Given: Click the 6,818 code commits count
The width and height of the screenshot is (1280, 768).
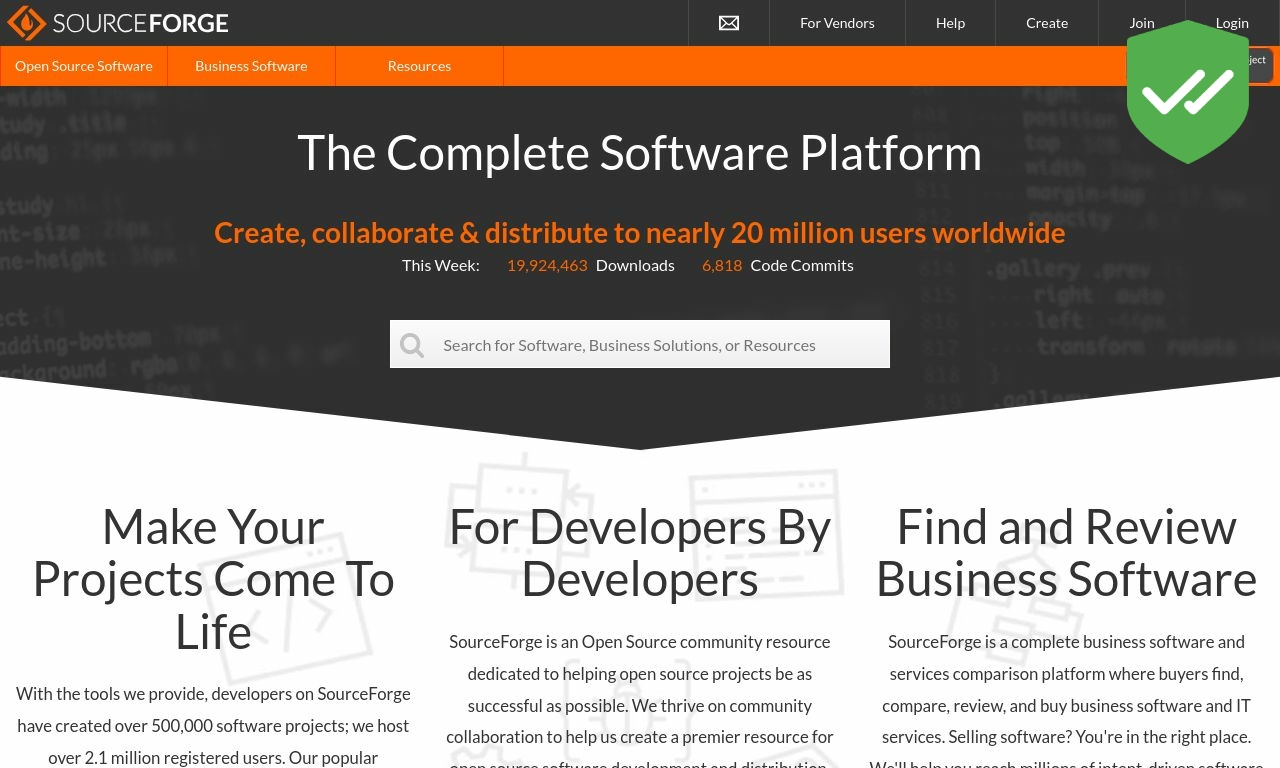Looking at the screenshot, I should click(x=722, y=265).
